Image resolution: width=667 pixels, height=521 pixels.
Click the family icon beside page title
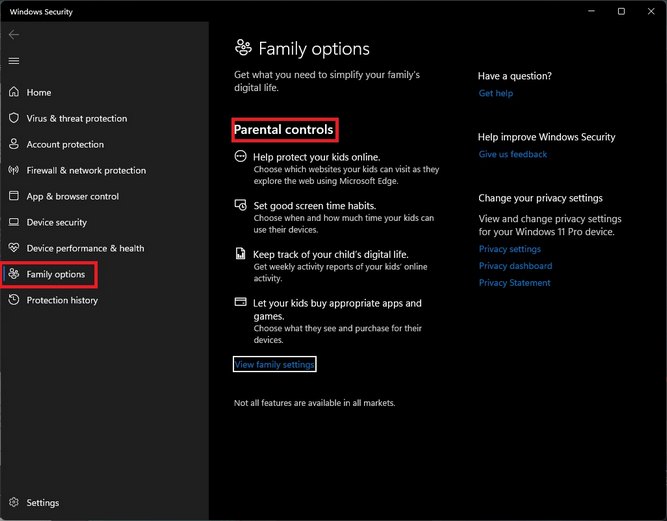(x=243, y=48)
